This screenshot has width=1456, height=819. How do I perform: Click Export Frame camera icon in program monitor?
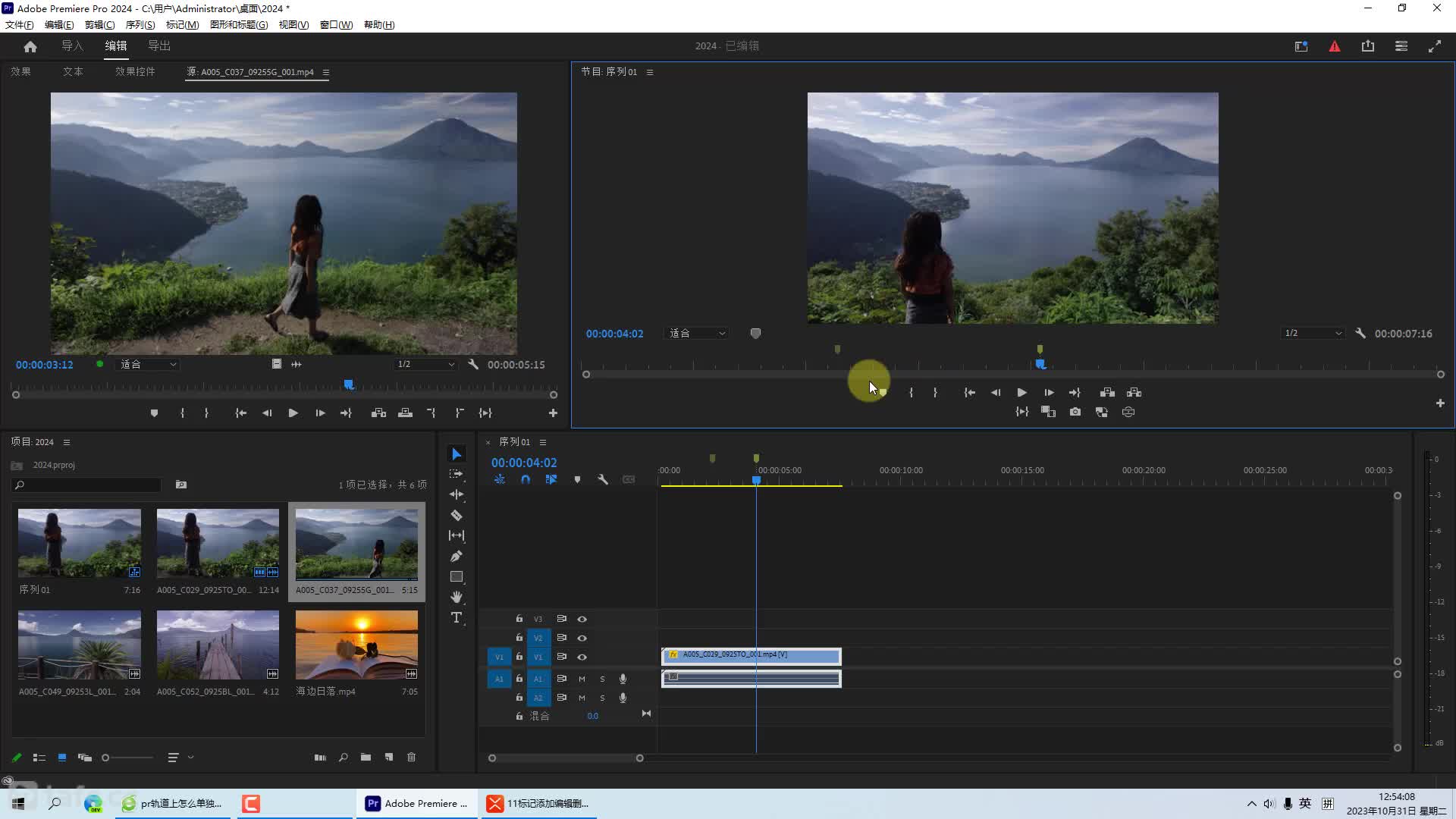[x=1075, y=412]
